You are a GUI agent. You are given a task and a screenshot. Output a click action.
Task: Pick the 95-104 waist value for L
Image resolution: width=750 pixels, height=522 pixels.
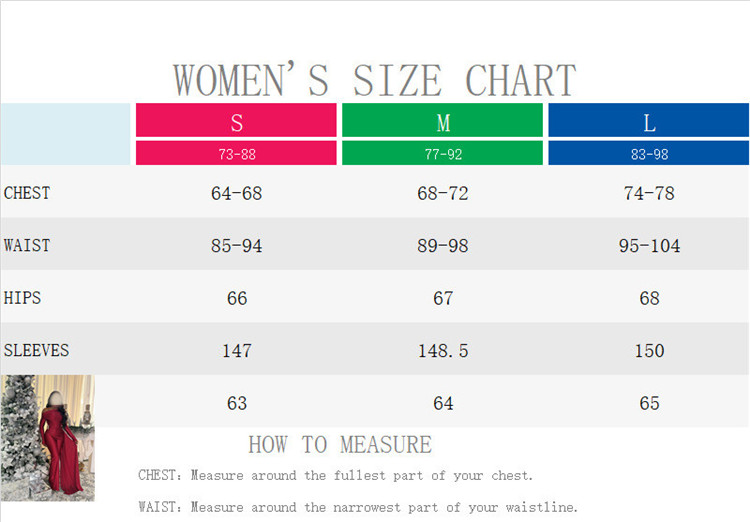649,245
